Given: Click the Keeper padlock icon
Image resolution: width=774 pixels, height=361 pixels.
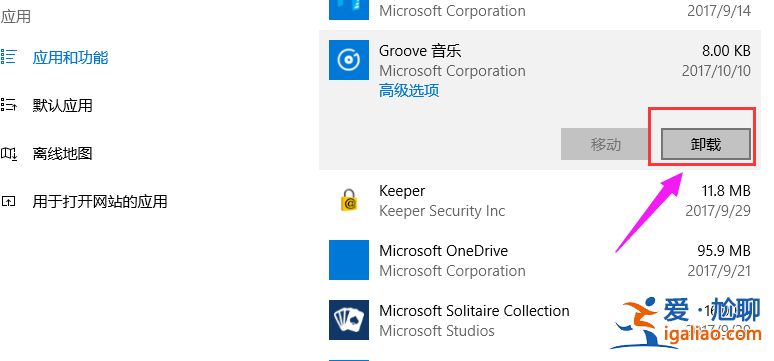Looking at the screenshot, I should (x=349, y=201).
